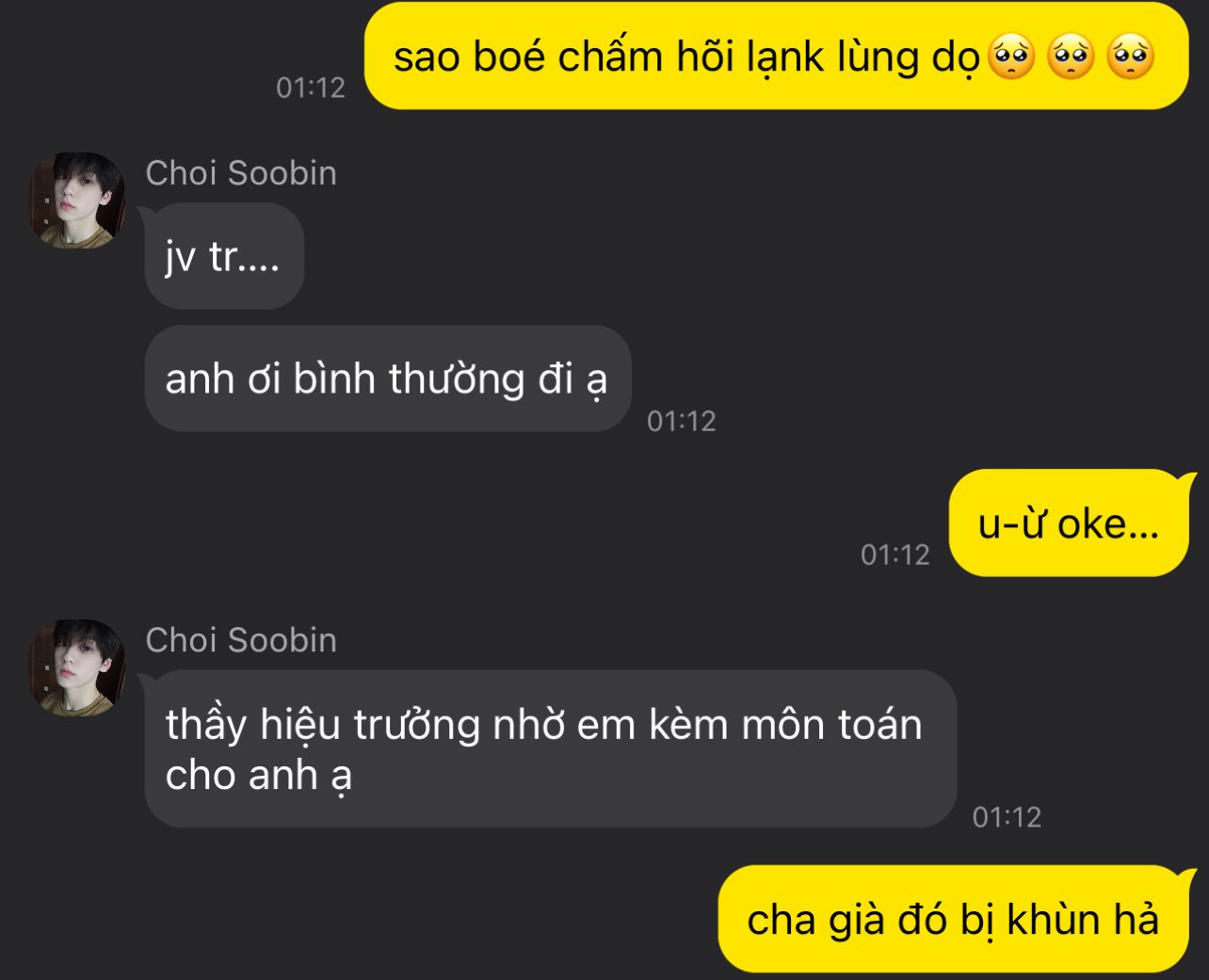The height and width of the screenshot is (980, 1209).
Task: Click the 'cho anh ạ' text line
Action: pos(259,777)
